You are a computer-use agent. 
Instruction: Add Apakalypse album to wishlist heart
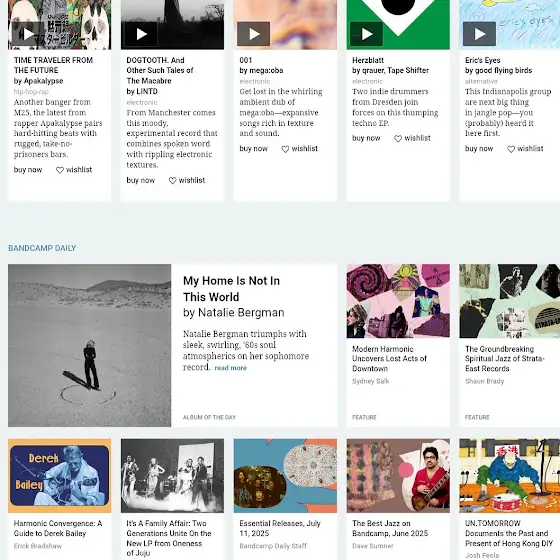(x=74, y=170)
